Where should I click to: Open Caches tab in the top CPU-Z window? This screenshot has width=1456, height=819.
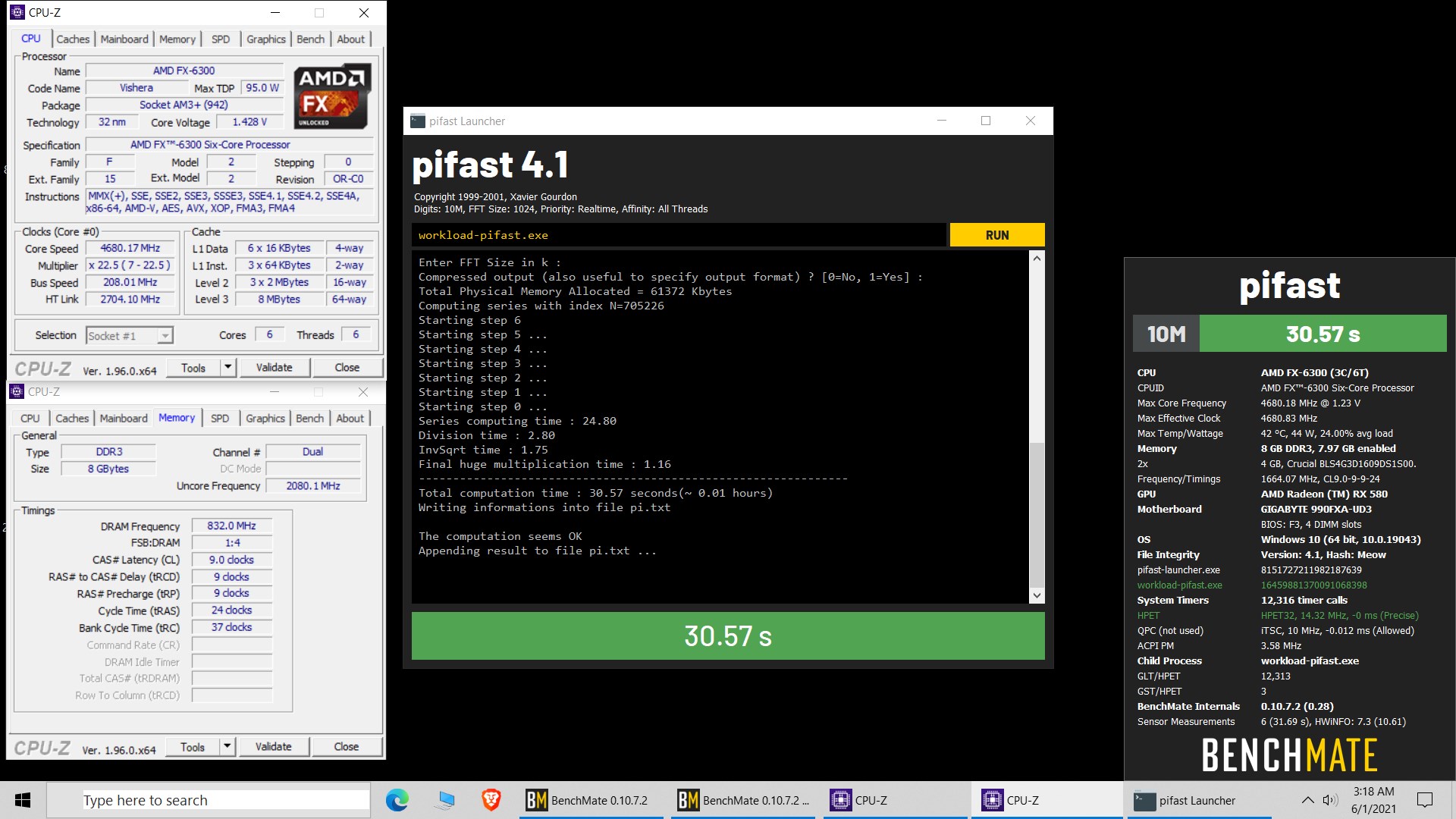pyautogui.click(x=73, y=39)
